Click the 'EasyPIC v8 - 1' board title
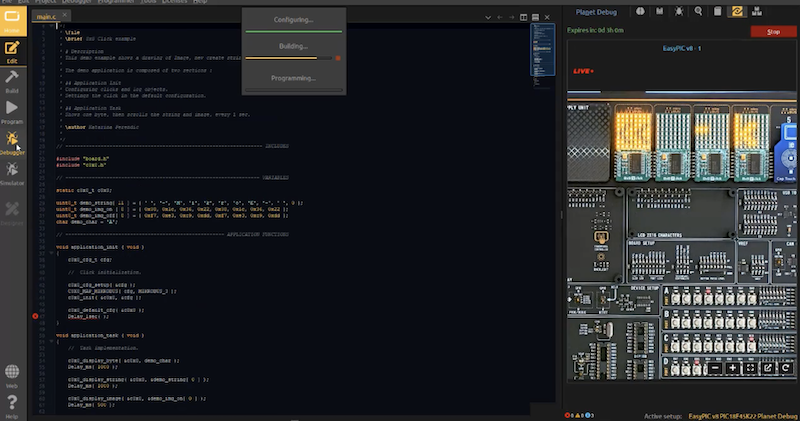The height and width of the screenshot is (421, 800). point(682,48)
